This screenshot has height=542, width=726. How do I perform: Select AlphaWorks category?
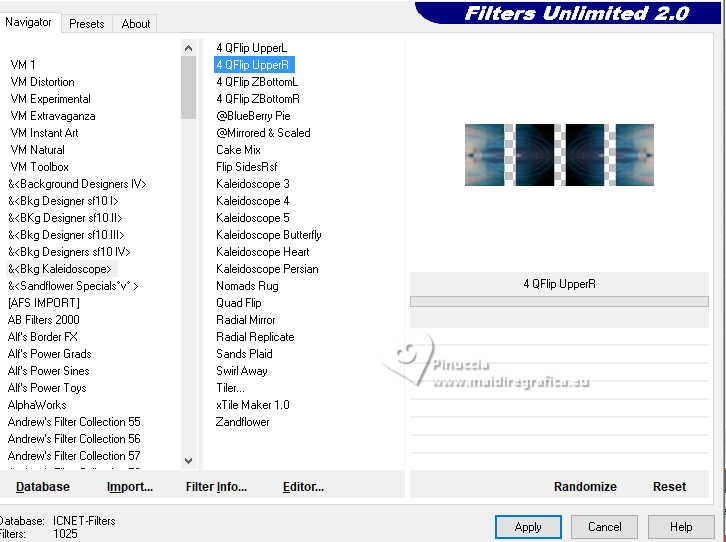click(37, 405)
